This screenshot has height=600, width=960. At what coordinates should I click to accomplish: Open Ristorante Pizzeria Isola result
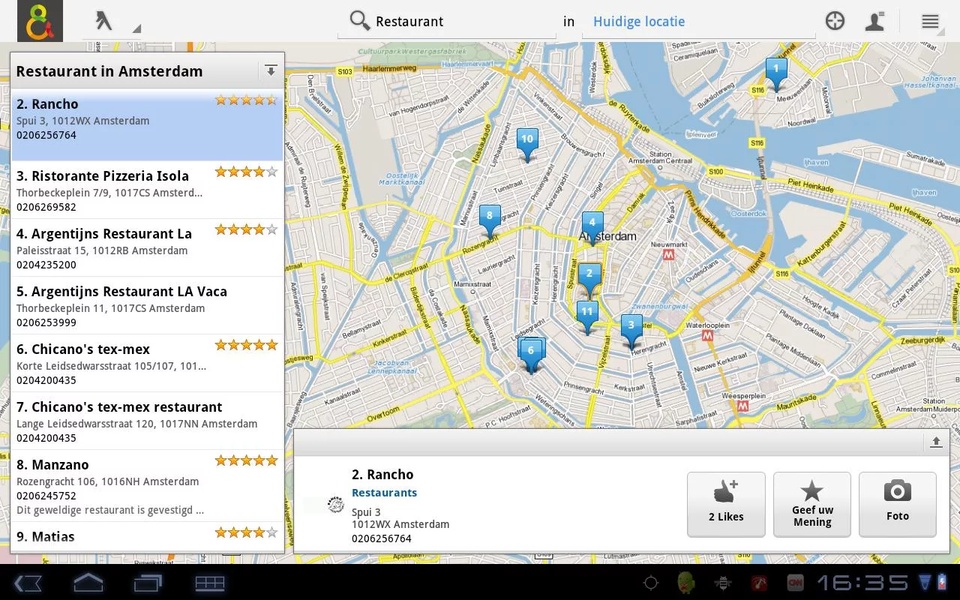click(x=147, y=190)
